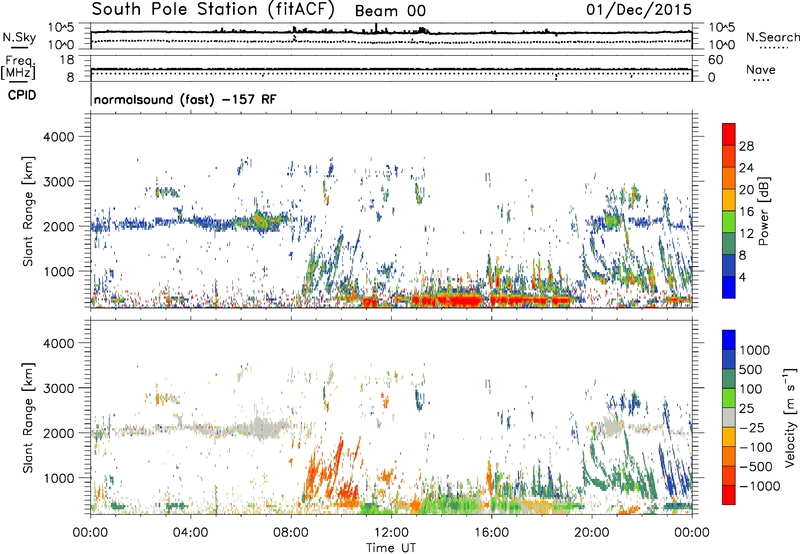The image size is (800, 554).
Task: Click the 'Nave' legend label
Action: (x=761, y=69)
